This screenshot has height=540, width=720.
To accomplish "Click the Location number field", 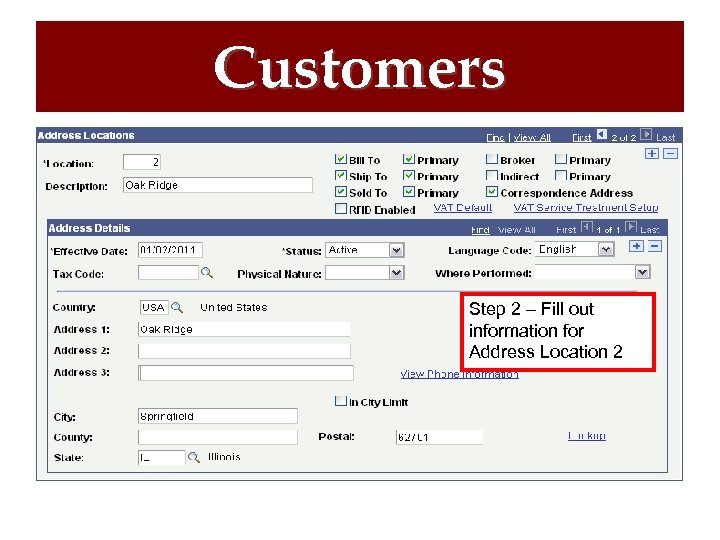I will click(141, 162).
